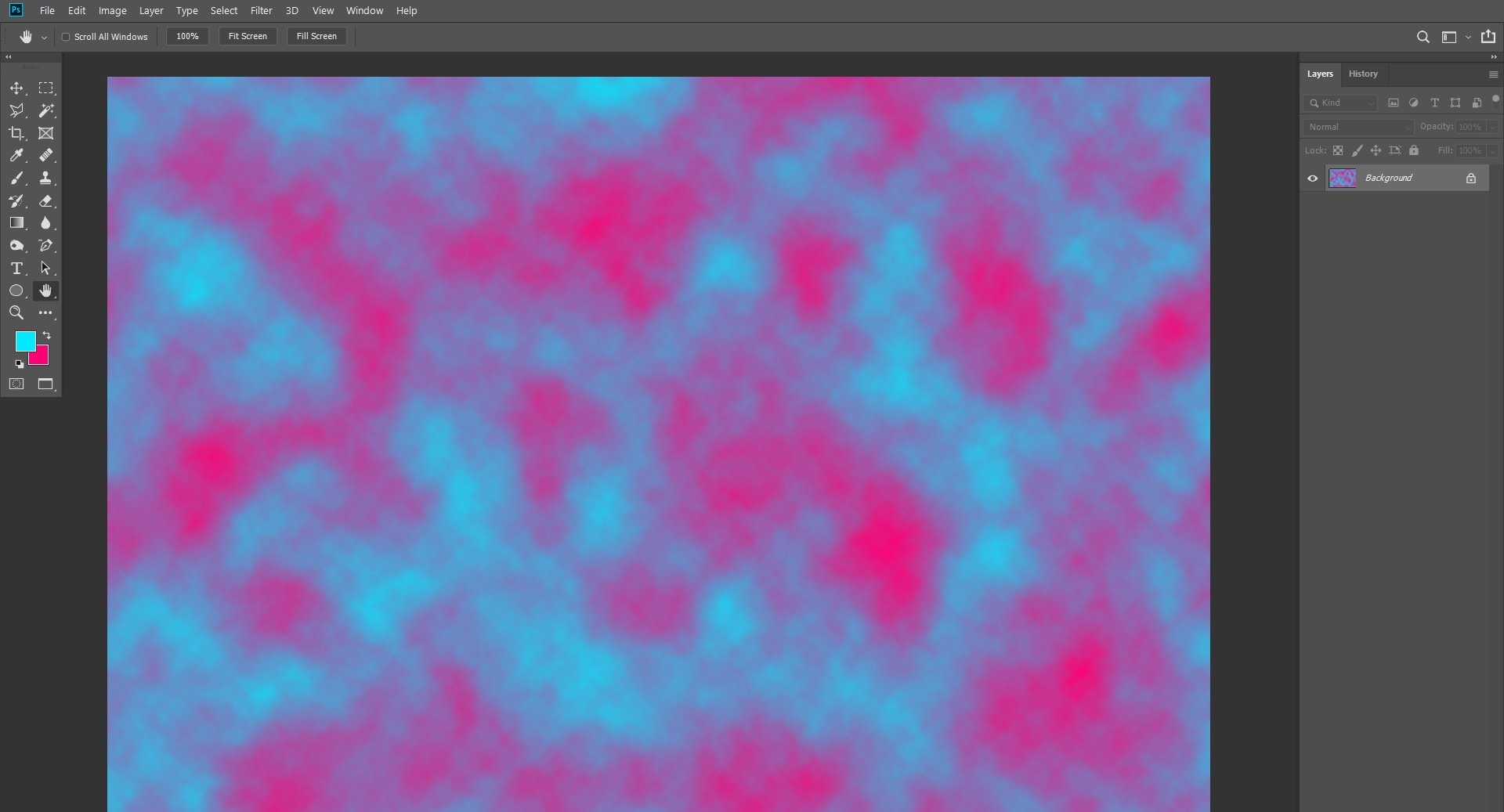Select the Move tool
The image size is (1504, 812).
coord(16,88)
